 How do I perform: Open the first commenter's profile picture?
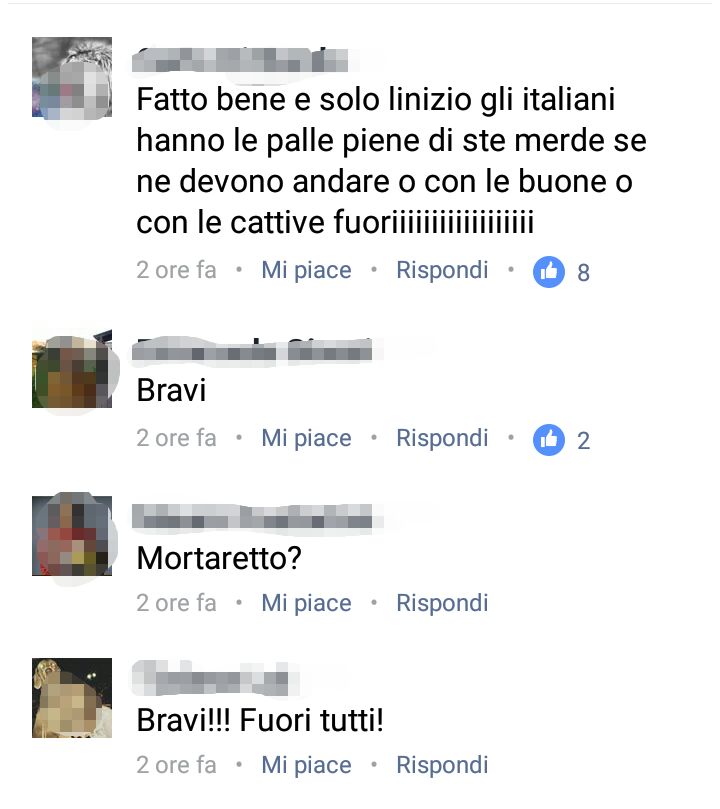point(72,77)
